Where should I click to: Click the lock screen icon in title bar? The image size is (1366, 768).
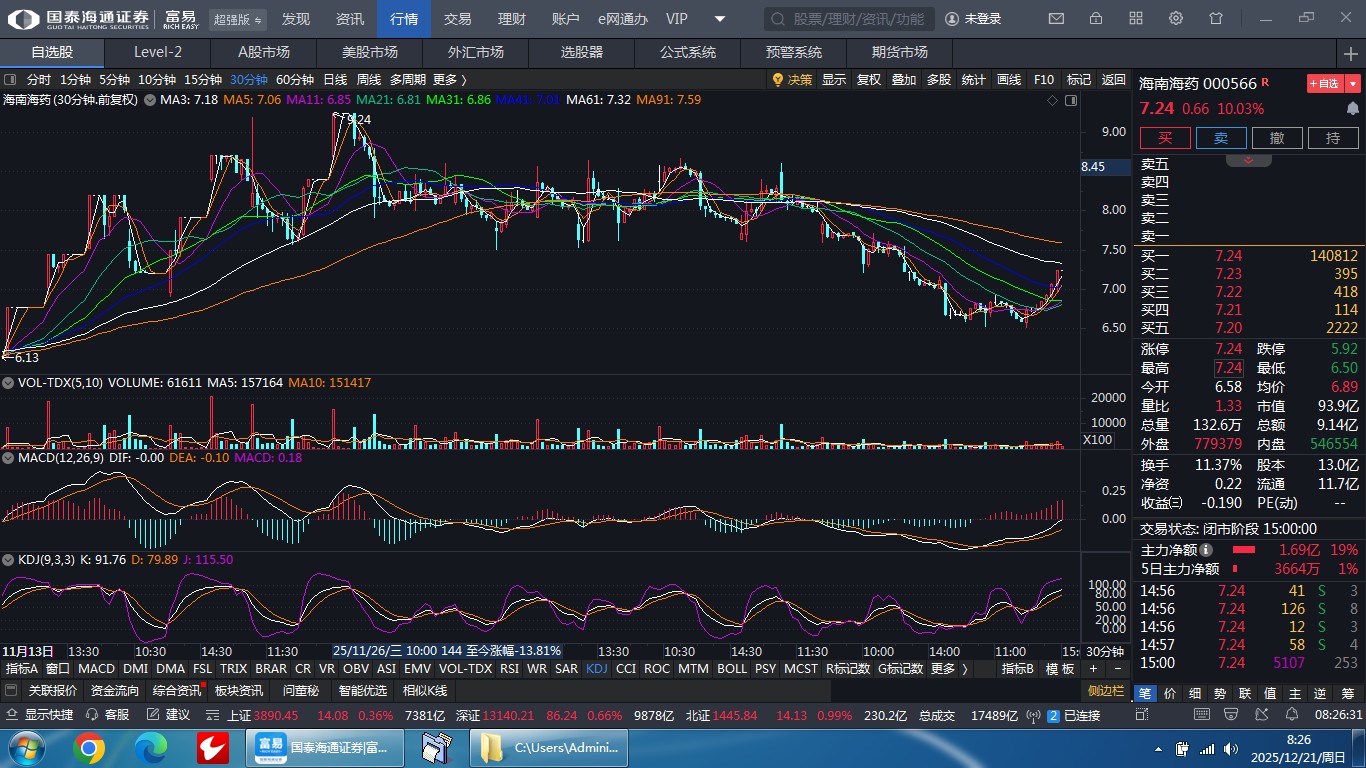pyautogui.click(x=1096, y=19)
